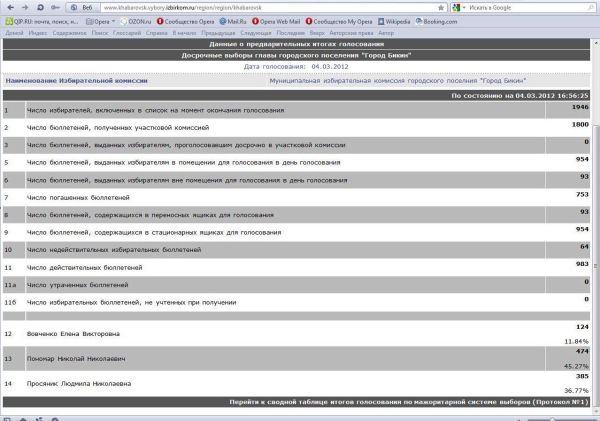600x421 pixels.
Task: Open the Wikipedia bookmark
Action: coord(391,20)
